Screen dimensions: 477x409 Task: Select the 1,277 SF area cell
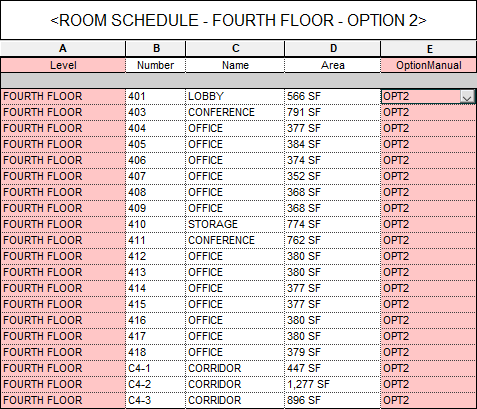pos(333,385)
